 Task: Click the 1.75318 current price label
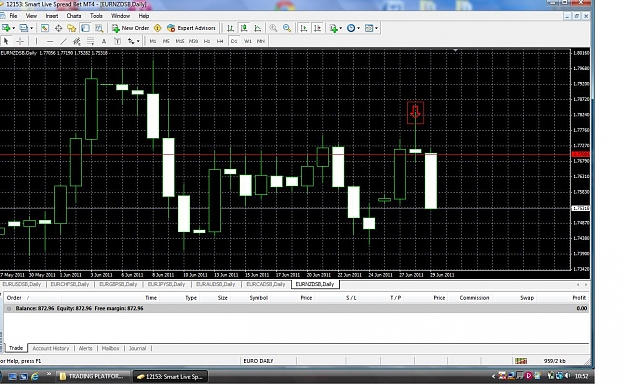point(581,208)
